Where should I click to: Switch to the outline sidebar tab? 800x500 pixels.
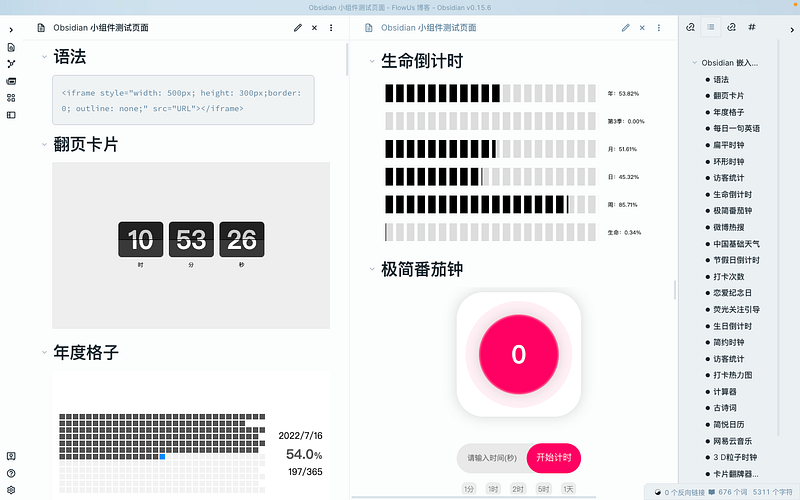click(x=711, y=27)
